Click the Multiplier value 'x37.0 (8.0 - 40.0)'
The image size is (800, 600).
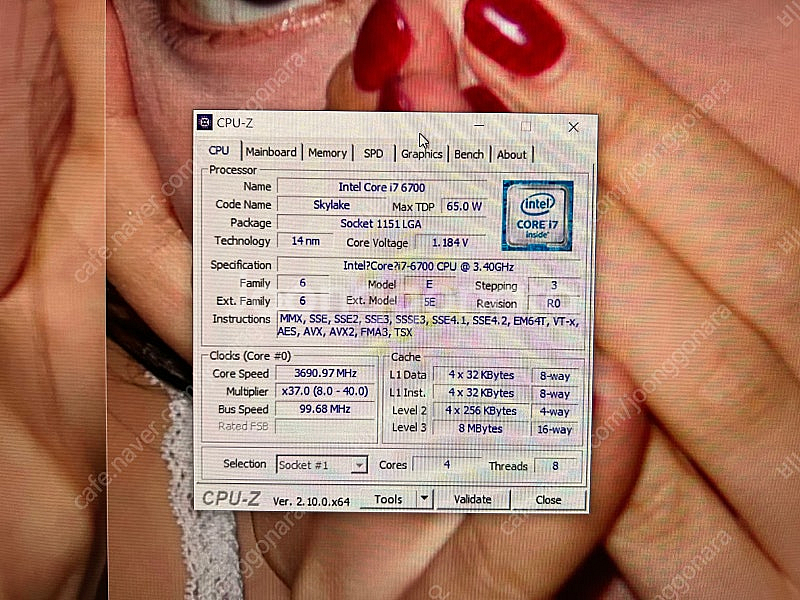[325, 391]
